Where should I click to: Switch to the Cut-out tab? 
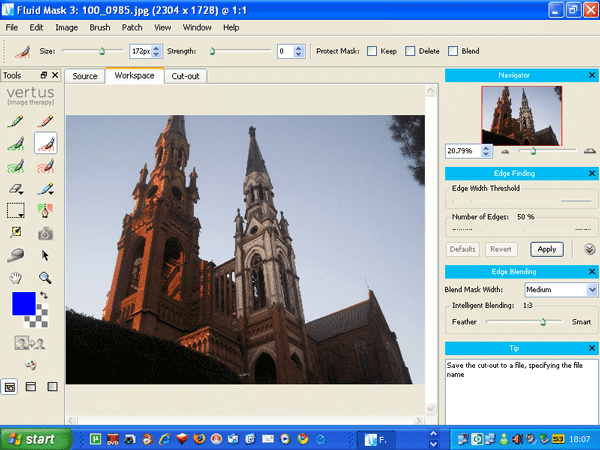click(186, 76)
